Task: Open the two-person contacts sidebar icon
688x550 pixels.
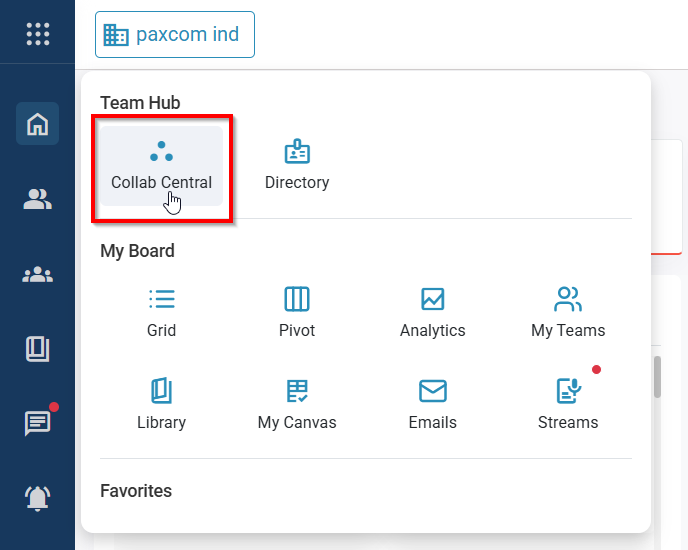Action: pyautogui.click(x=37, y=199)
